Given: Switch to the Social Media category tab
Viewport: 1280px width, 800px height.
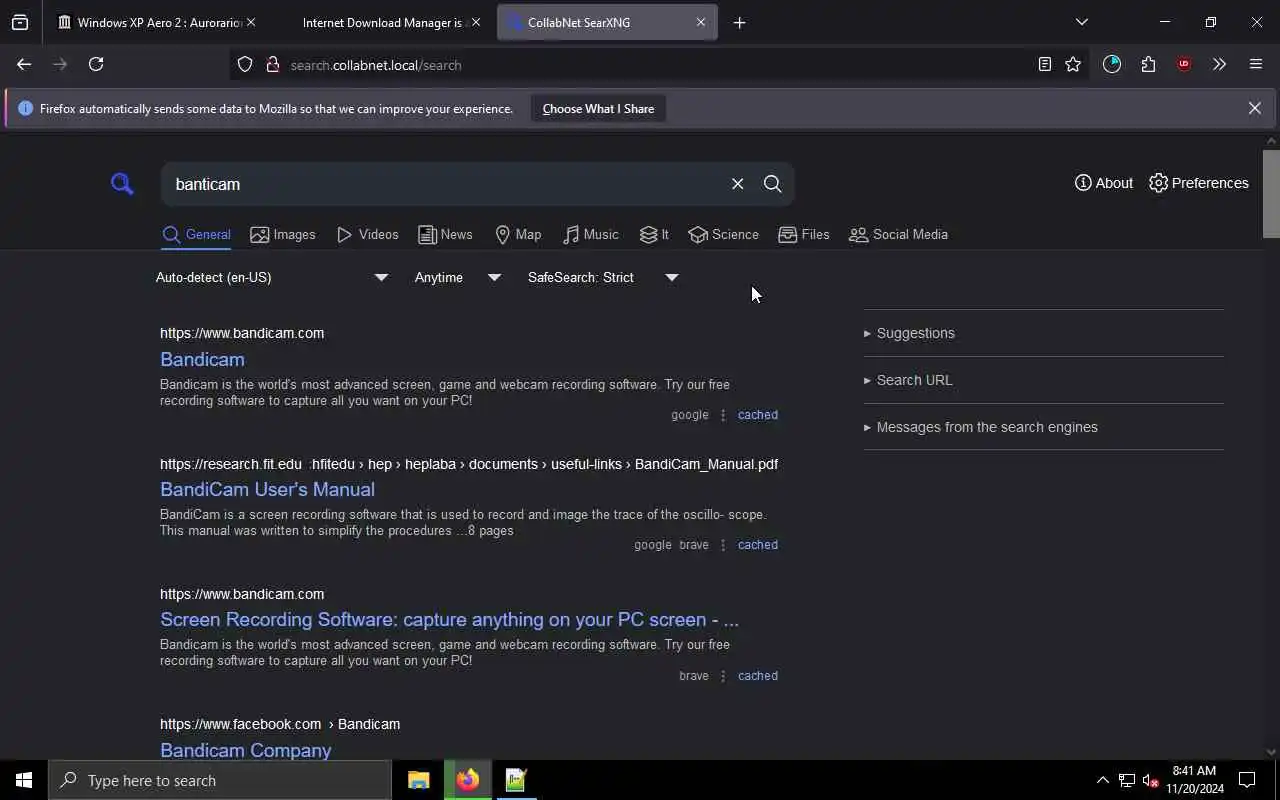Looking at the screenshot, I should [898, 235].
